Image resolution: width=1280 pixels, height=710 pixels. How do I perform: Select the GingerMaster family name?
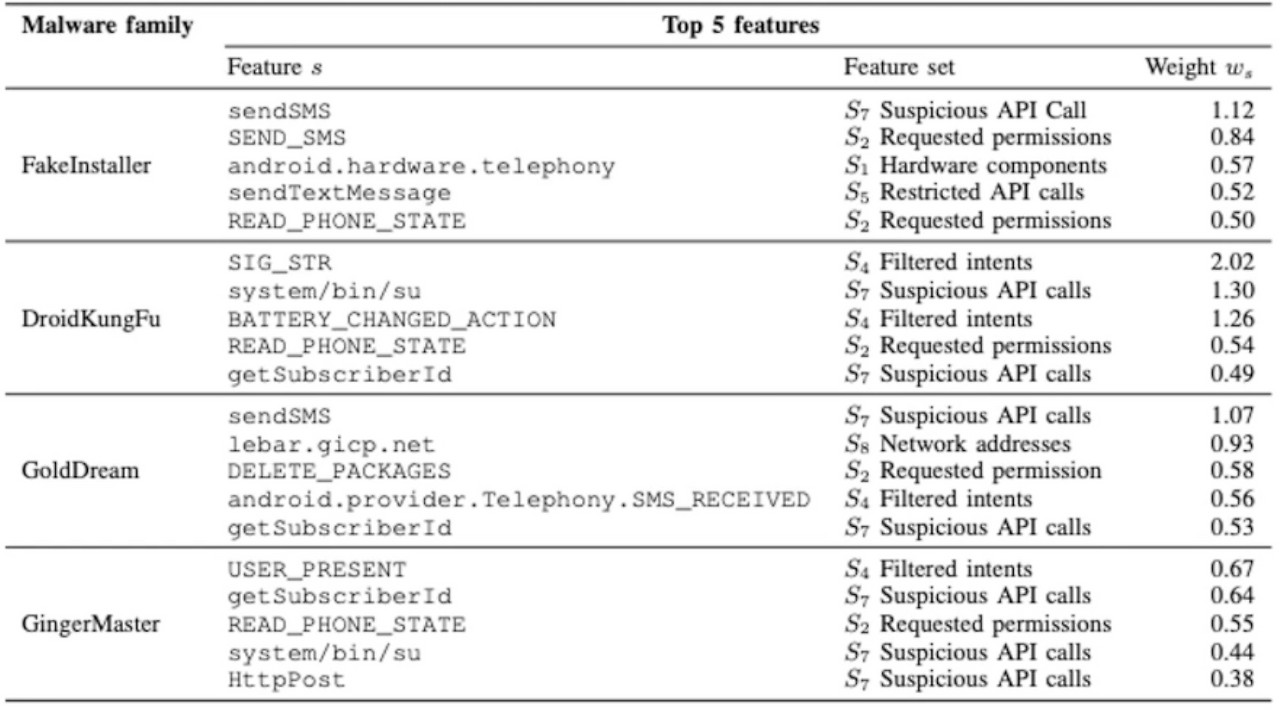(82, 625)
